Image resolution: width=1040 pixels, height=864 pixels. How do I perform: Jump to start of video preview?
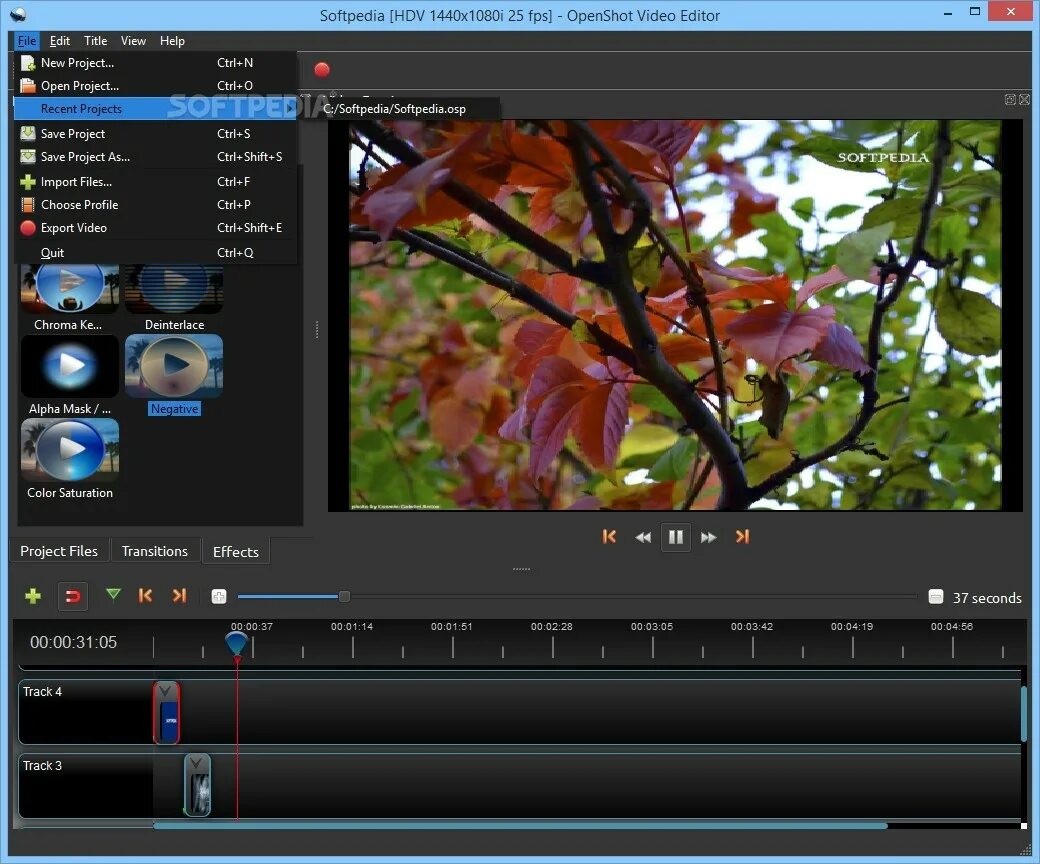pos(609,536)
